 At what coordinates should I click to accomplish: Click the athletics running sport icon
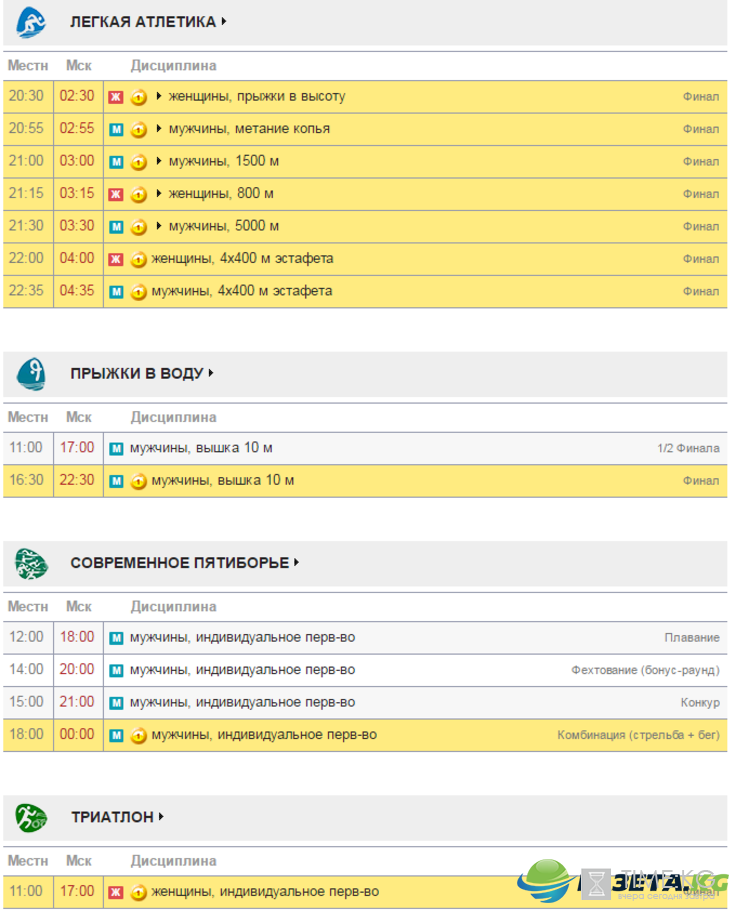coord(31,22)
